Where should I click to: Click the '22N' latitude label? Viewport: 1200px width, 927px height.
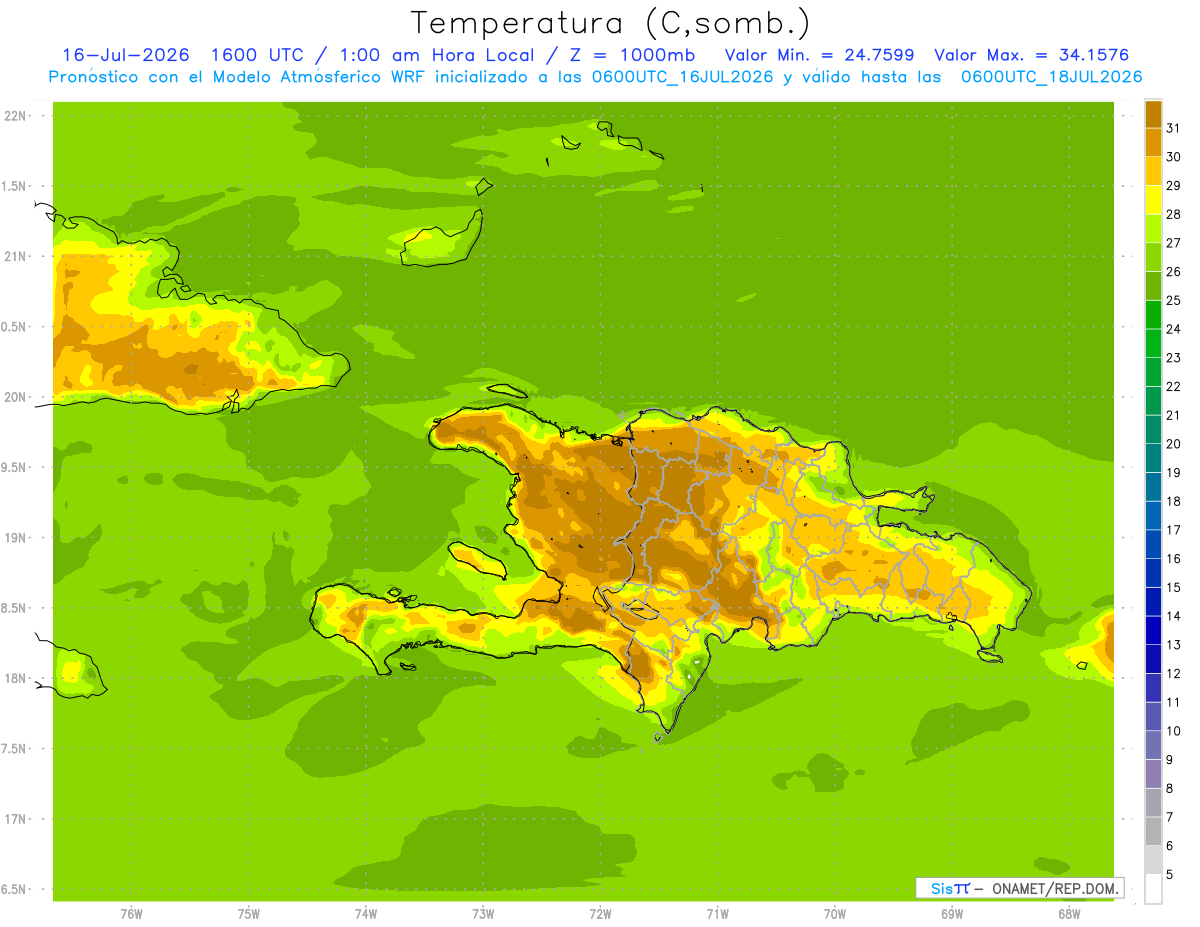tap(15, 116)
